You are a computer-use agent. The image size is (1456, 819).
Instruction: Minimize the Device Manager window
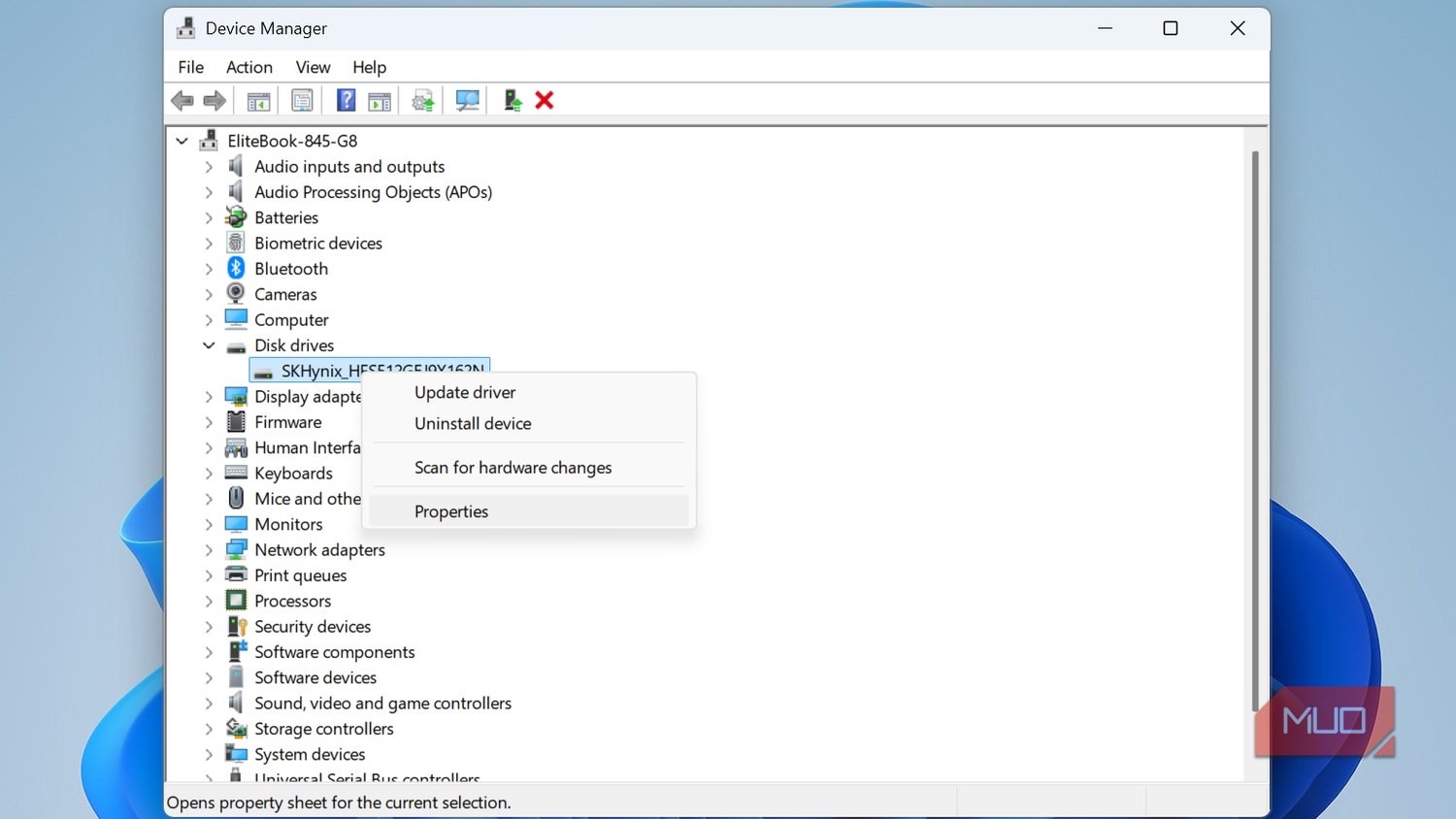click(x=1105, y=28)
